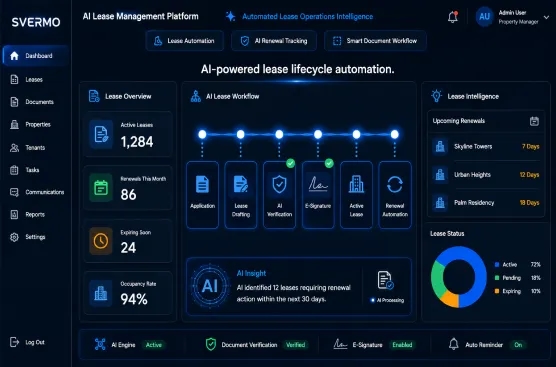Click the Auto Reminder bell icon
556x367 pixels.
[x=454, y=344]
